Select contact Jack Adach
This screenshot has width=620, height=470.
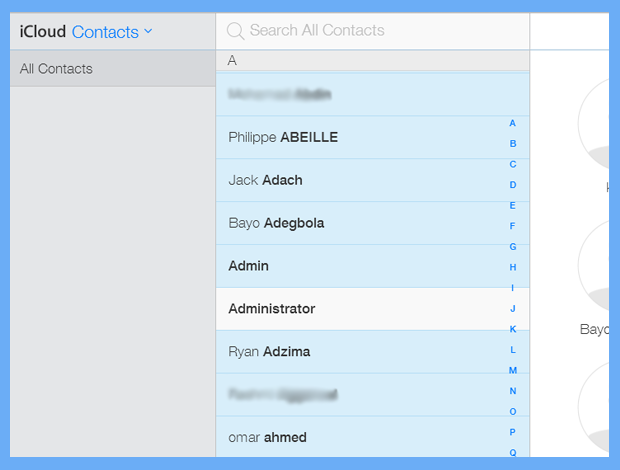click(x=265, y=180)
